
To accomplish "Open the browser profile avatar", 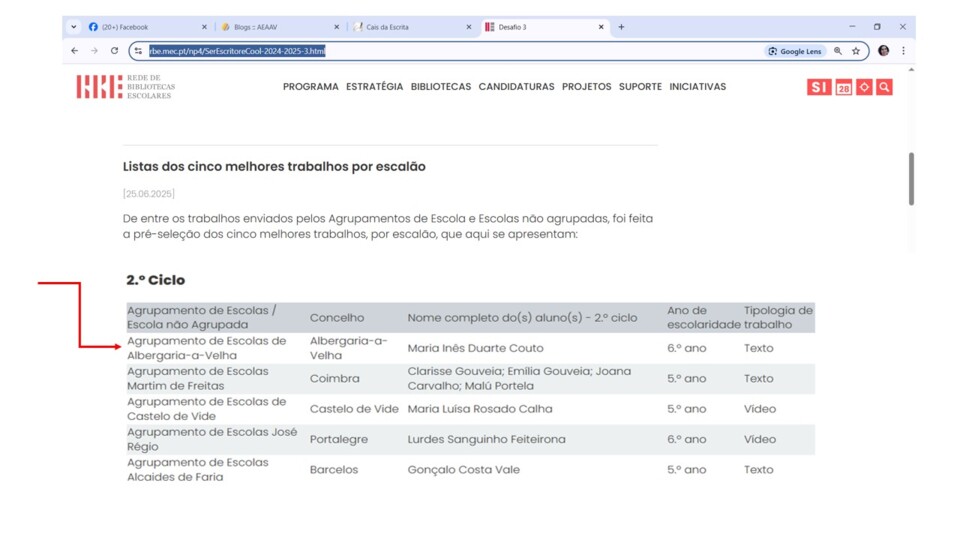I will (x=883, y=51).
